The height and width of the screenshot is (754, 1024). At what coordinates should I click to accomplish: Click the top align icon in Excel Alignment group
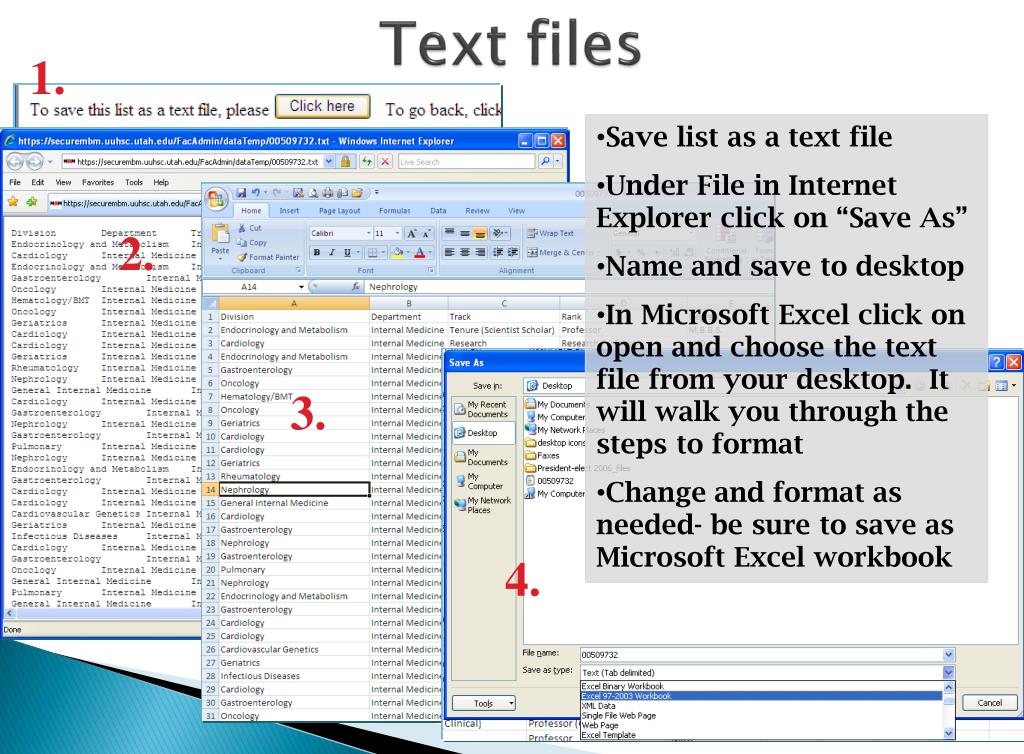449,233
